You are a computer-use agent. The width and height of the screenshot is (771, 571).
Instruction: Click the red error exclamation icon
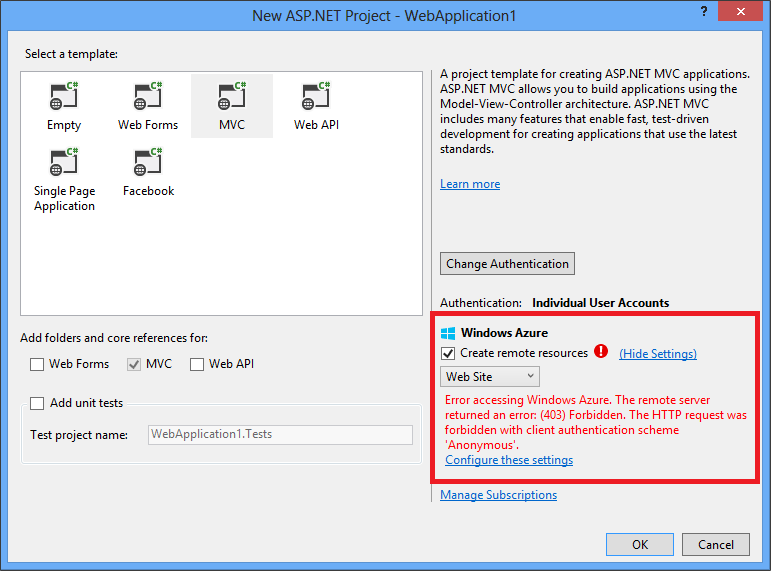(601, 351)
